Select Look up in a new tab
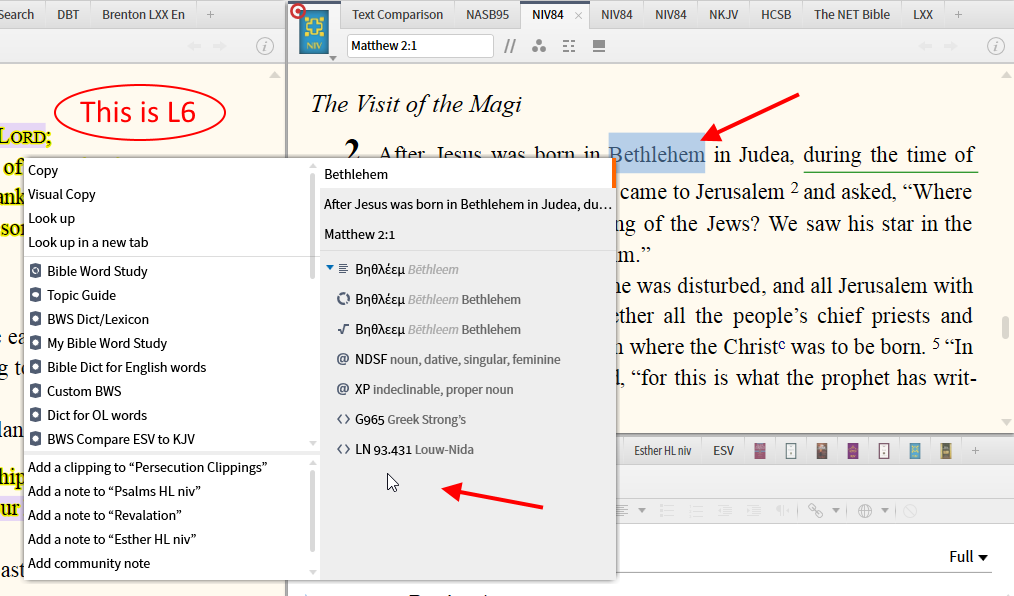Screen dimensions: 1014x596 click(x=88, y=242)
